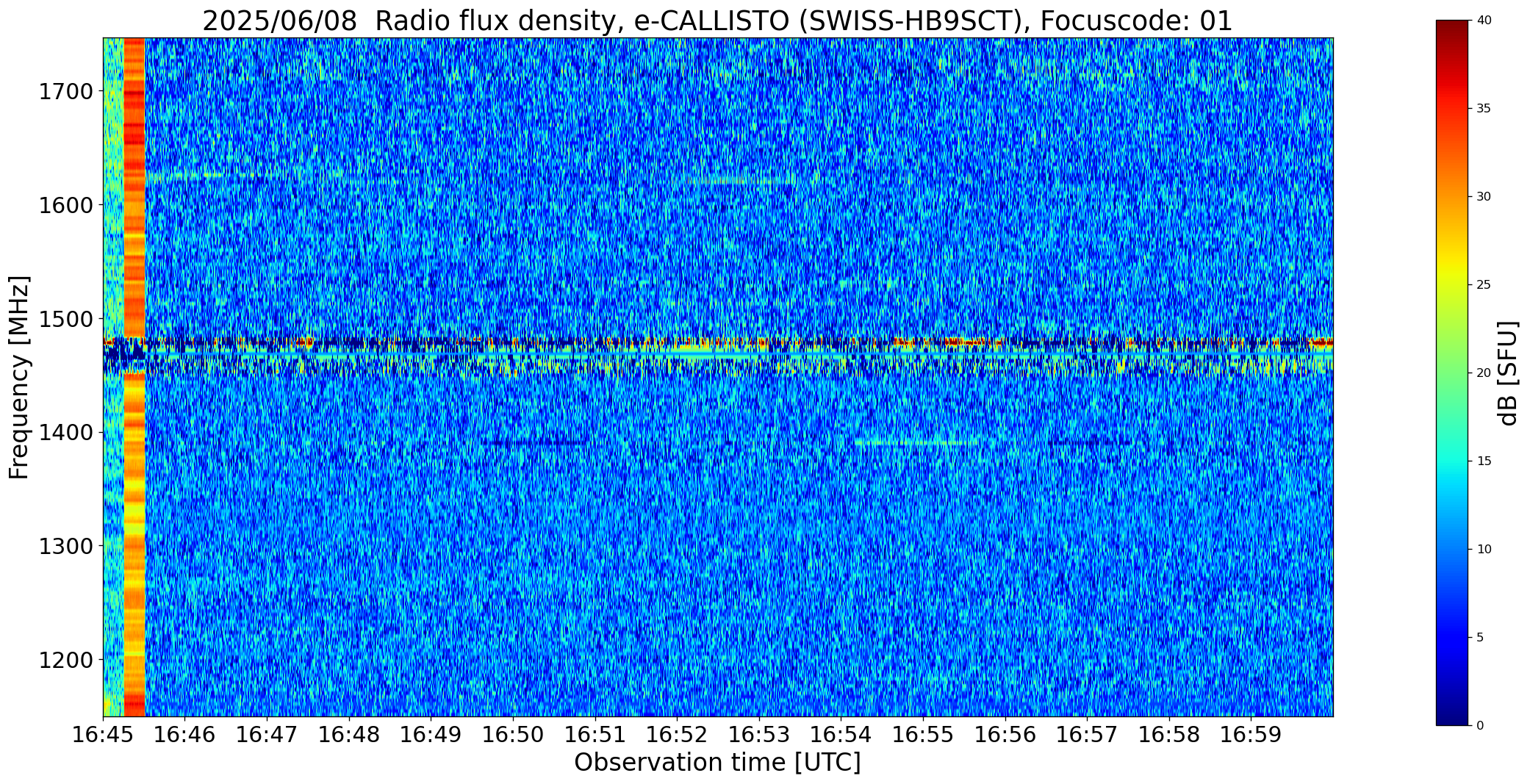Click the 16:59 time tick label
Viewport: 1530px width, 784px height.
point(1251,734)
